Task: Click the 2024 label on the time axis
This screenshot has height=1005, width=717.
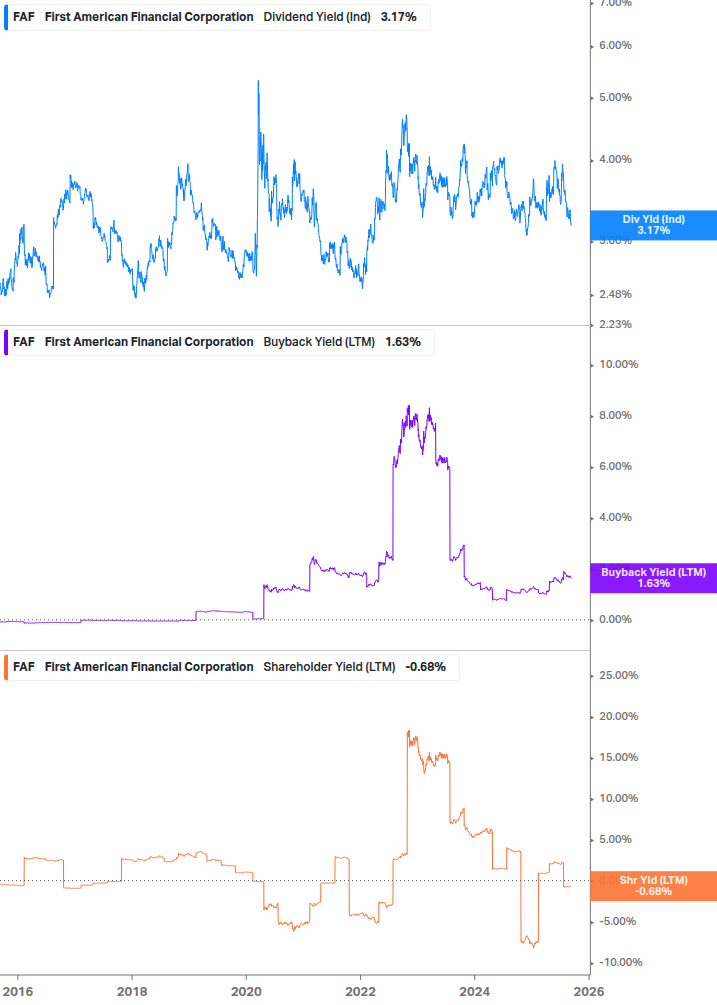Action: coord(474,992)
